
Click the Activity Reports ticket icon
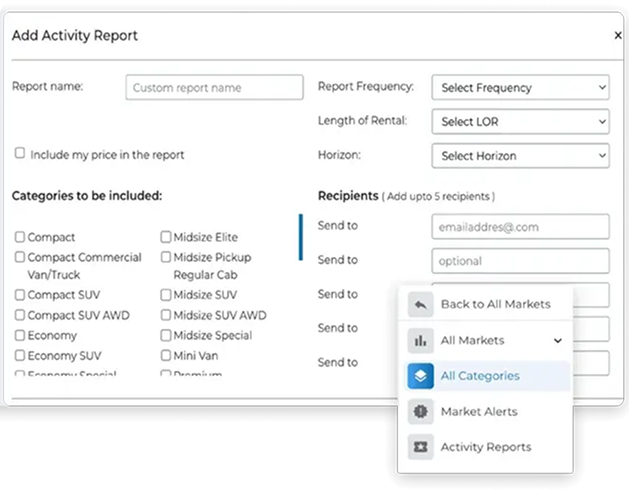(x=420, y=446)
